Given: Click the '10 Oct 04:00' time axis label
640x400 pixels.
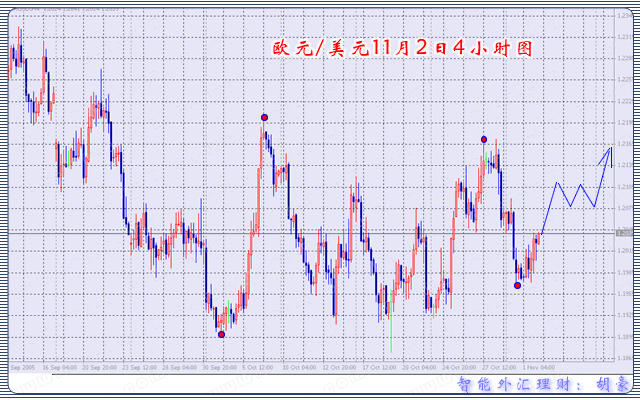Looking at the screenshot, I should [300, 367].
